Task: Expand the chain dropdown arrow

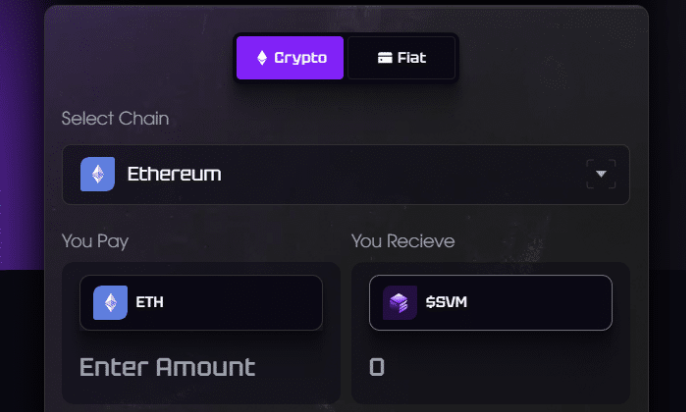Action: coord(601,174)
